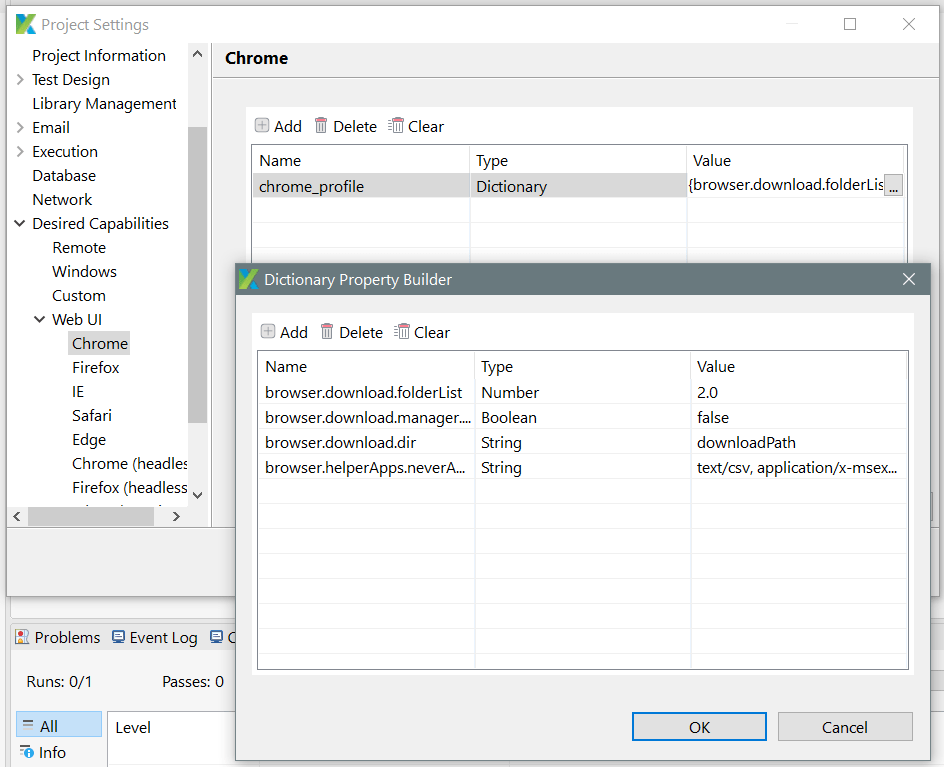Screen dimensions: 944x767
Task: Clear the Chrome capabilities table
Action: 415,126
